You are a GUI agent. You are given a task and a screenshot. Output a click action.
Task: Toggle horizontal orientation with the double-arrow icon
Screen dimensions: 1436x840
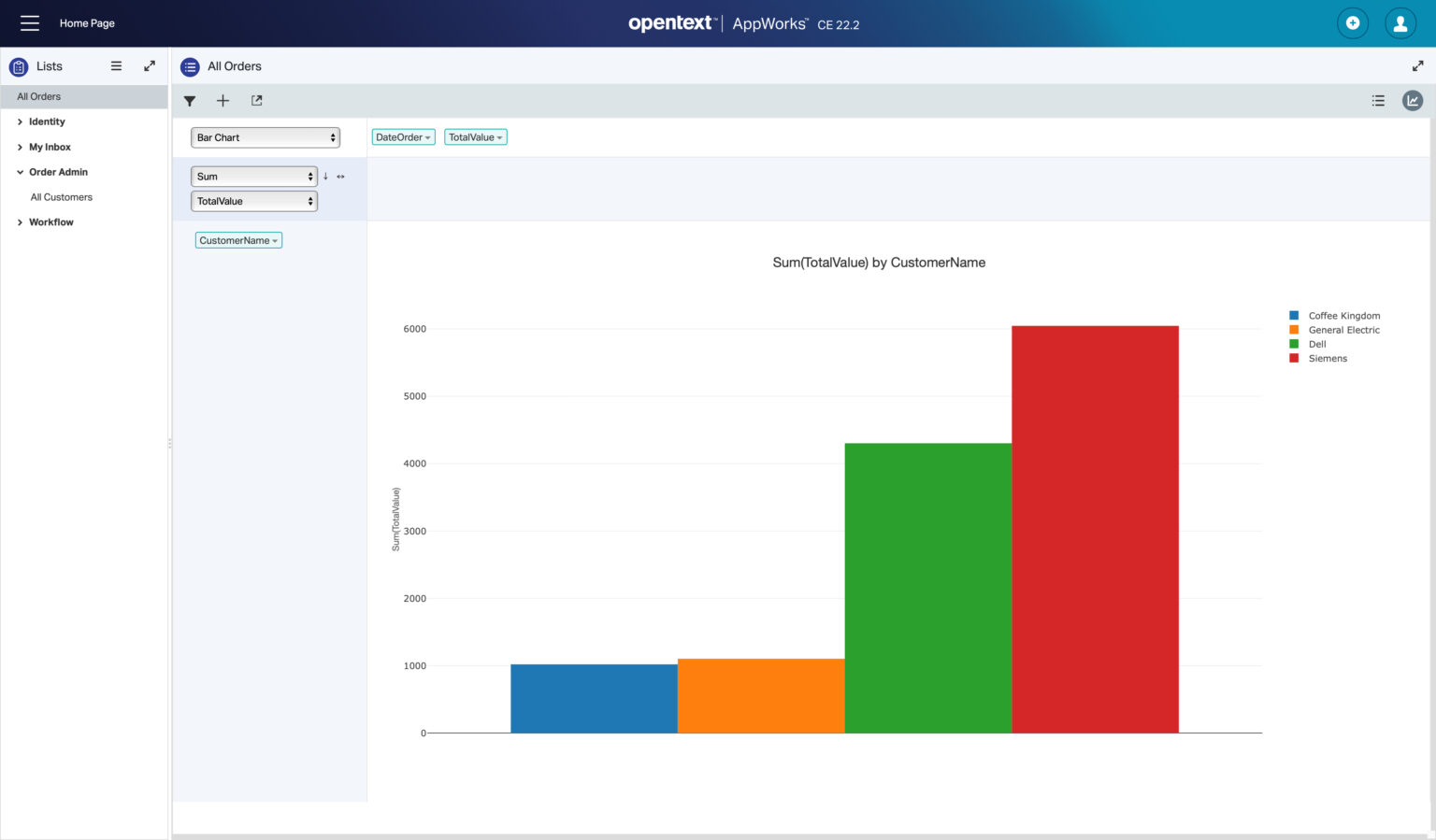click(x=340, y=176)
